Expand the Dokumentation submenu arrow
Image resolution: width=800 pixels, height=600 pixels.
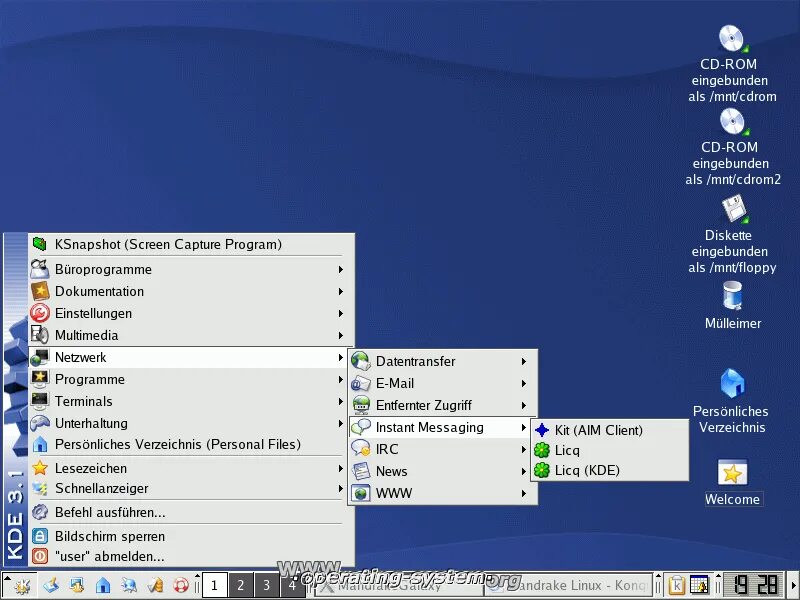[340, 291]
